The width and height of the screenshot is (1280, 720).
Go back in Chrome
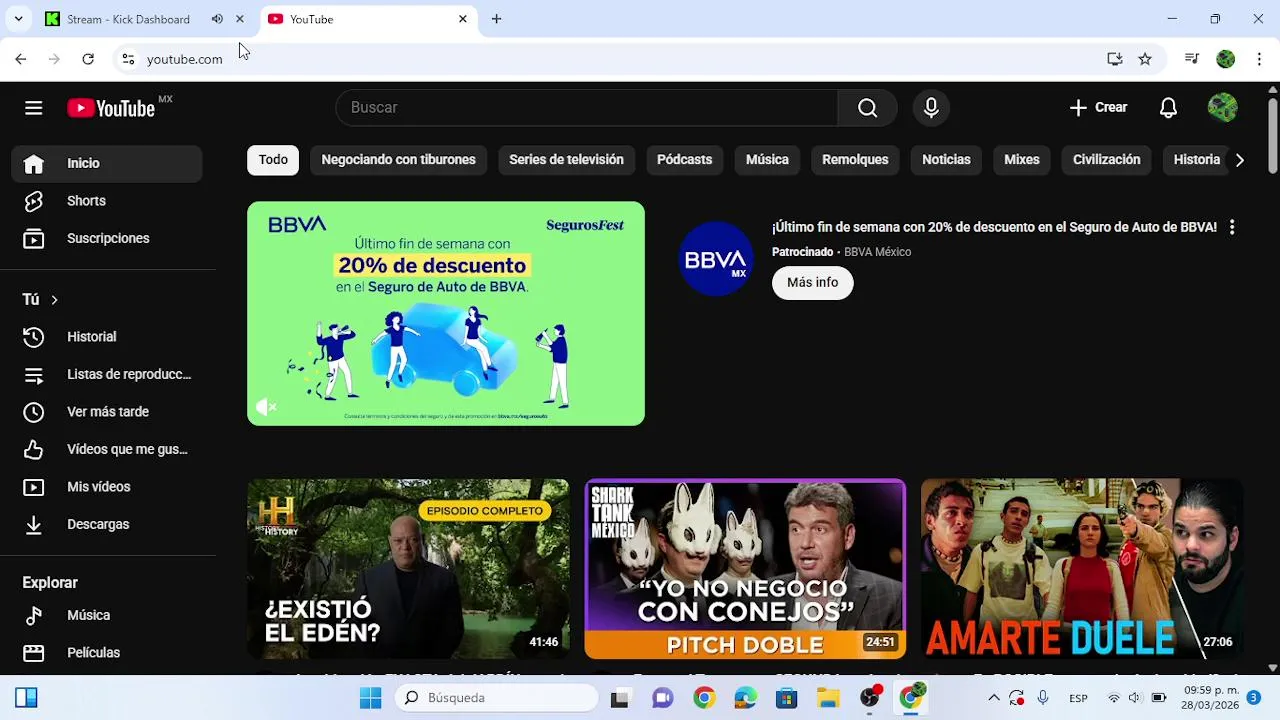[21, 59]
